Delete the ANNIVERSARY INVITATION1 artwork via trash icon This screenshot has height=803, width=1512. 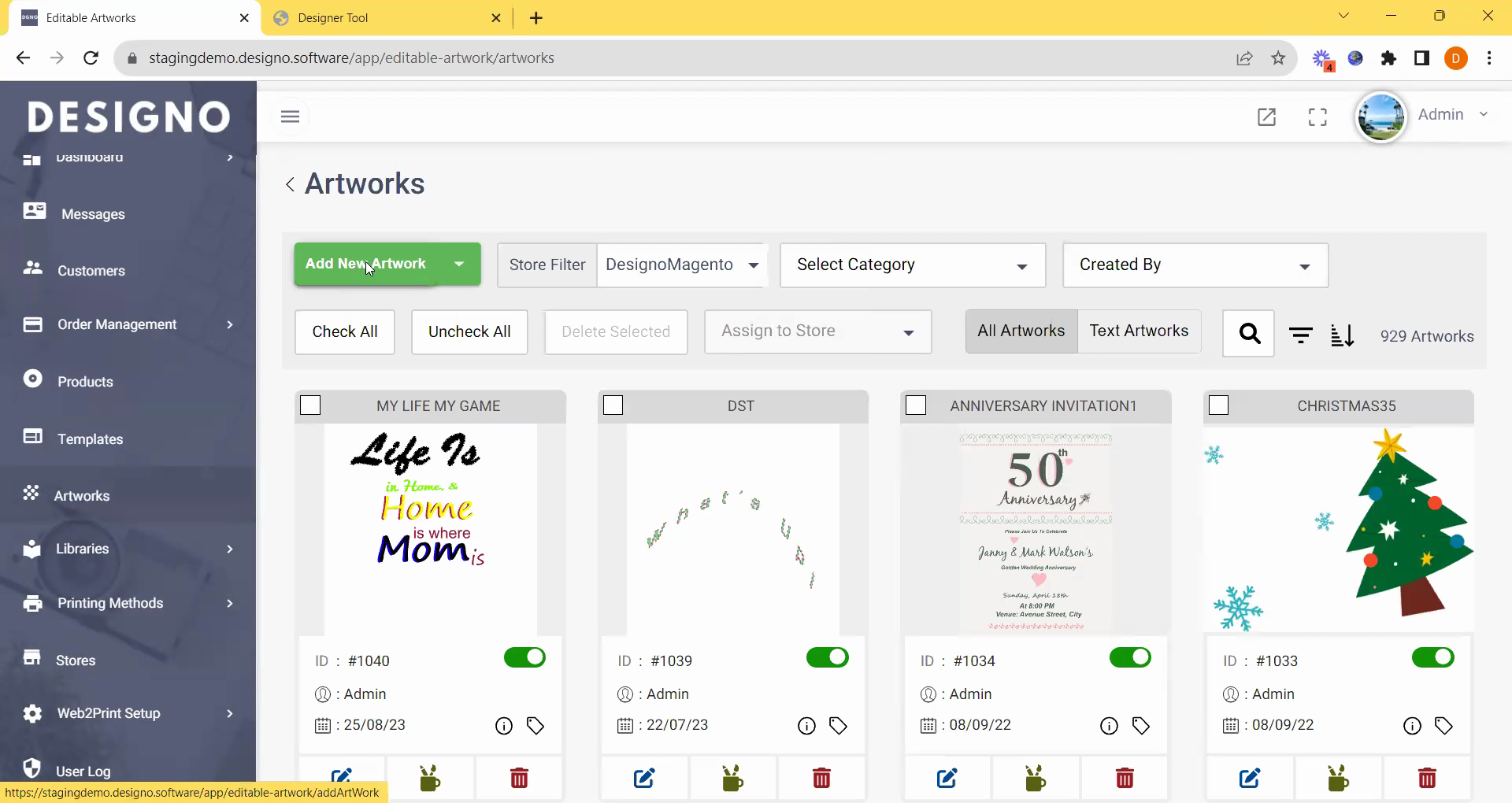tap(1125, 779)
